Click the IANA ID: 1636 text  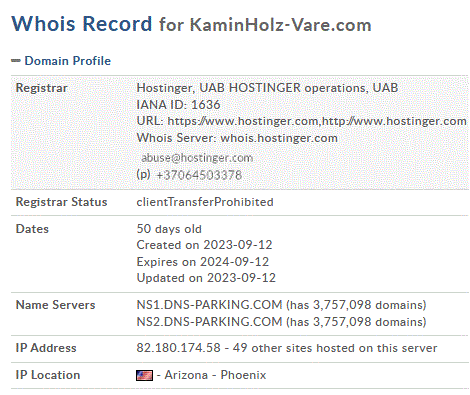point(178,105)
